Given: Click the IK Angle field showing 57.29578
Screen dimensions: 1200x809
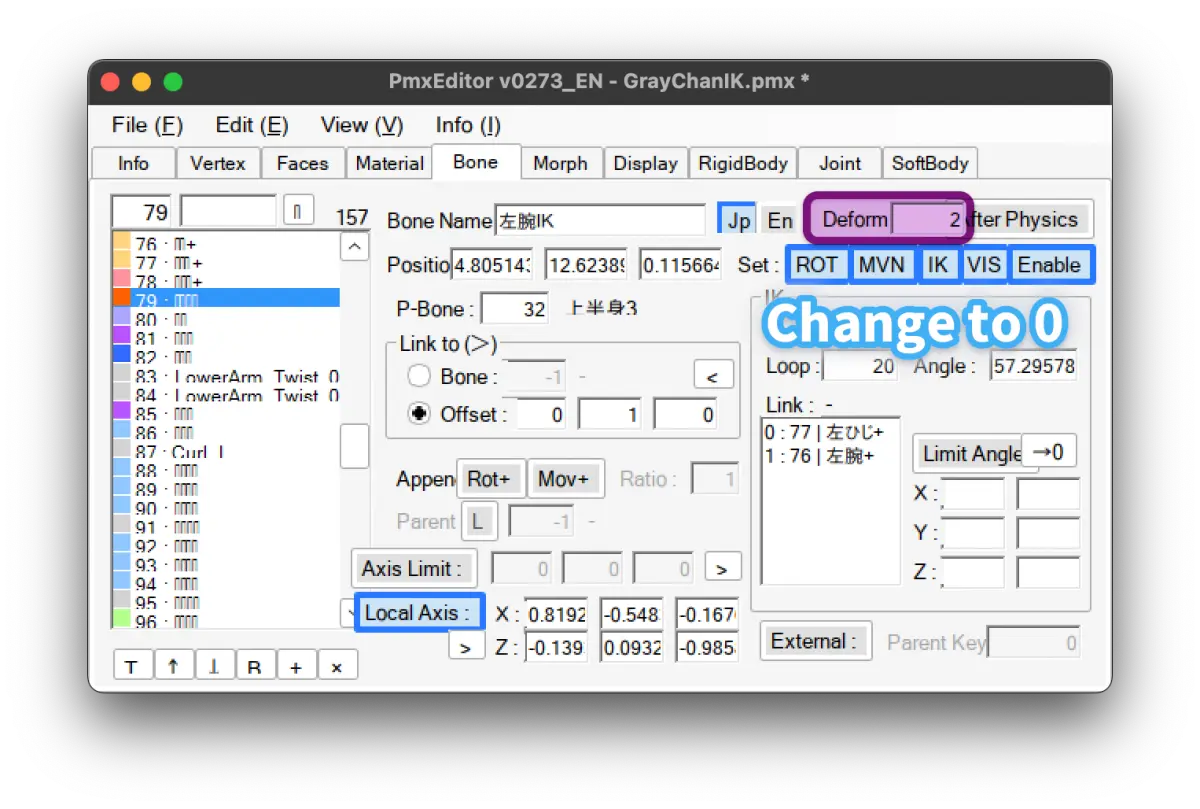Looking at the screenshot, I should pos(1033,366).
